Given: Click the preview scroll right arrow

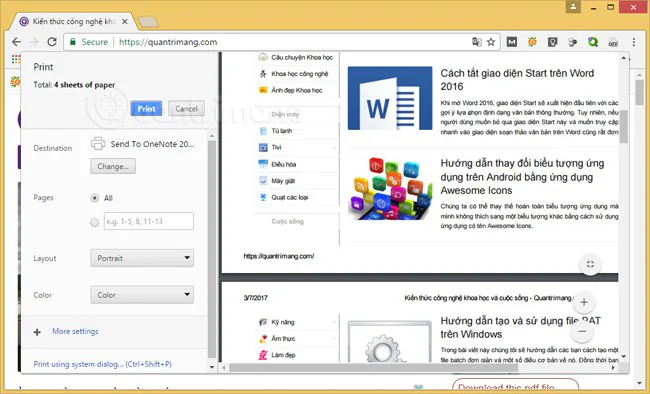Looking at the screenshot, I should [x=614, y=367].
